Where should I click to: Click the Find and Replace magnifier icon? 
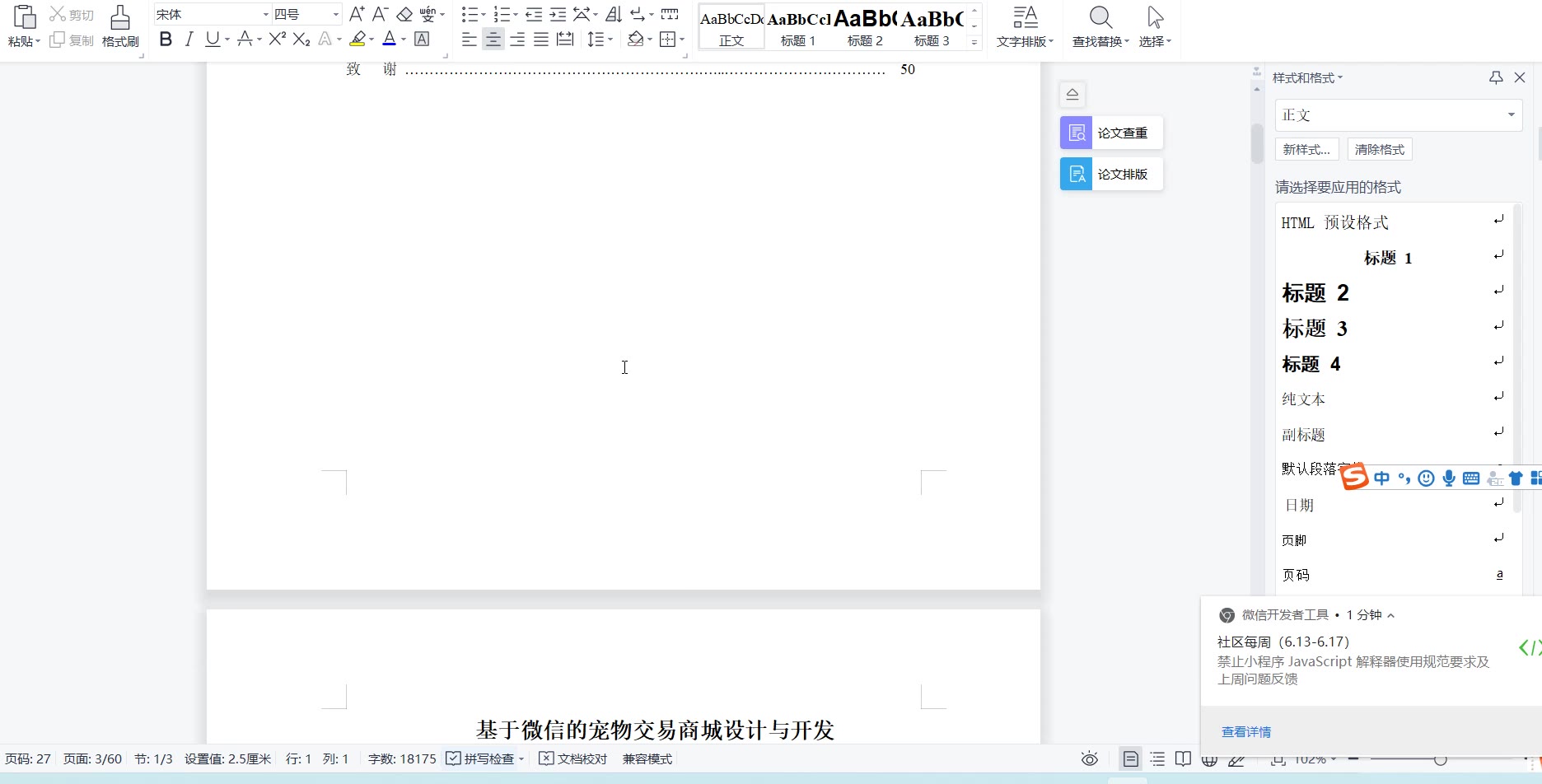click(x=1100, y=18)
